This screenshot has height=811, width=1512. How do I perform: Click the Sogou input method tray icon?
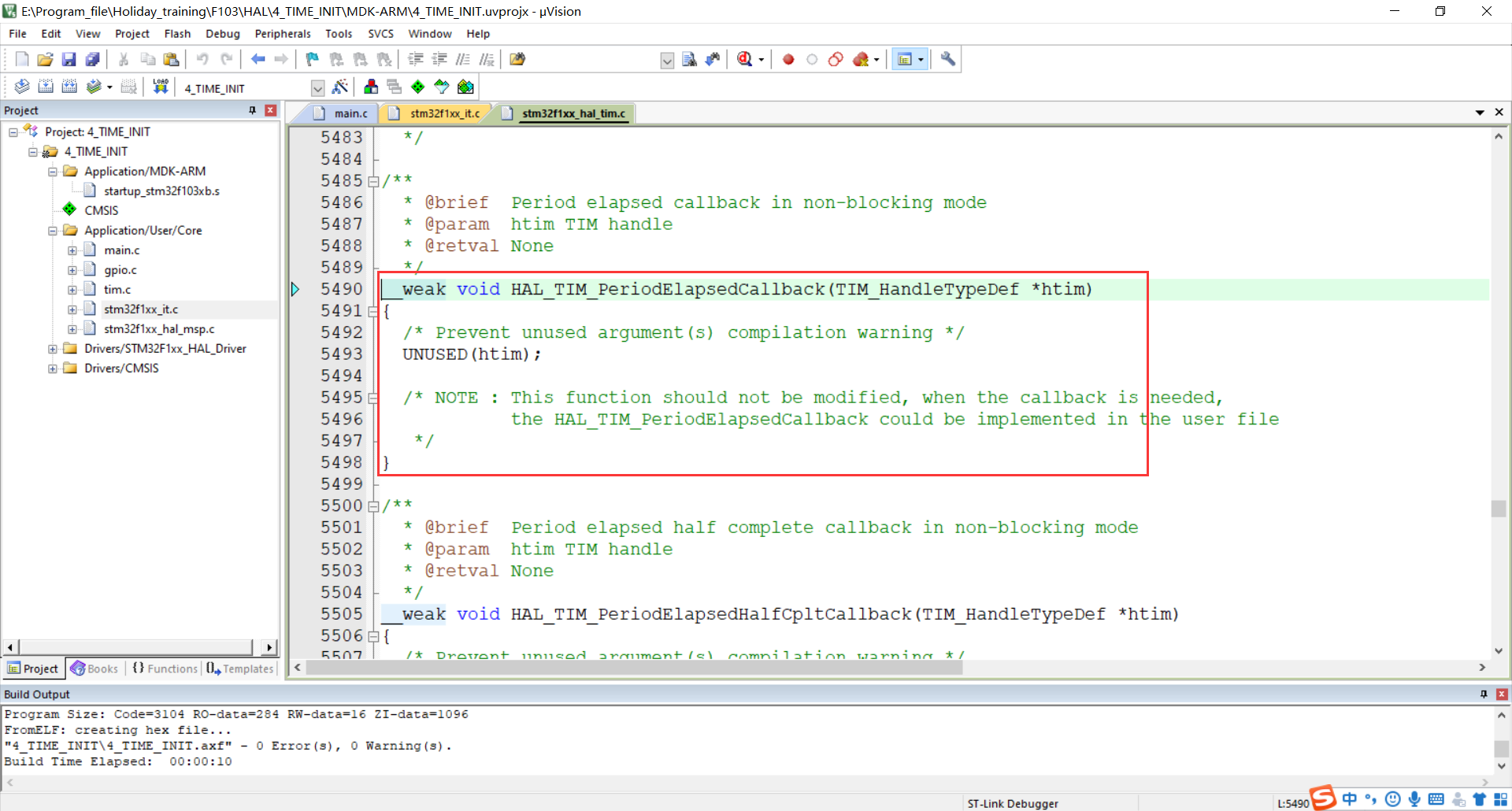coord(1323,798)
